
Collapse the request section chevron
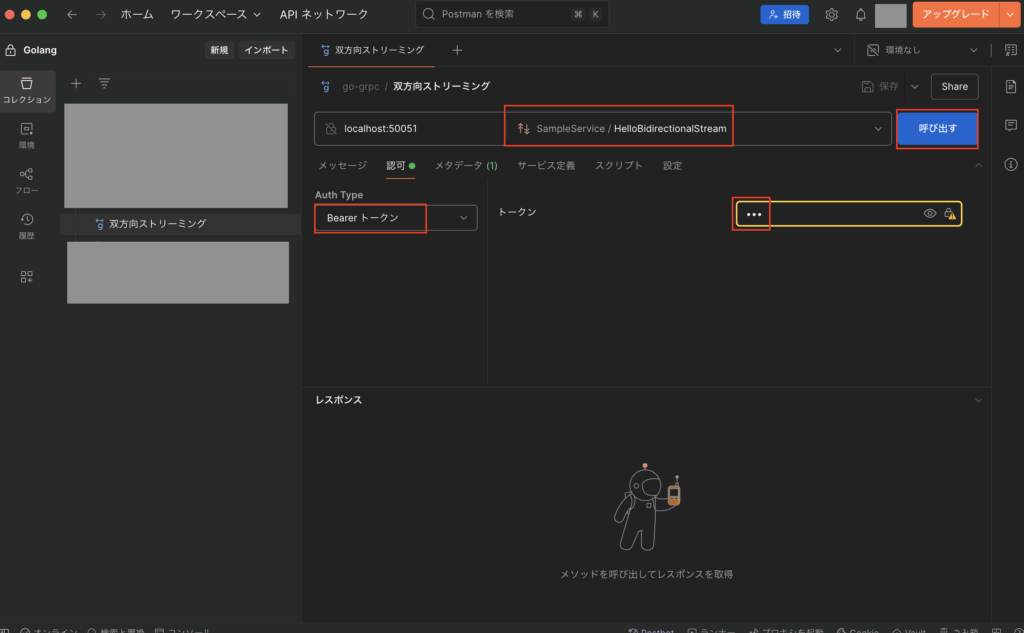(x=978, y=165)
